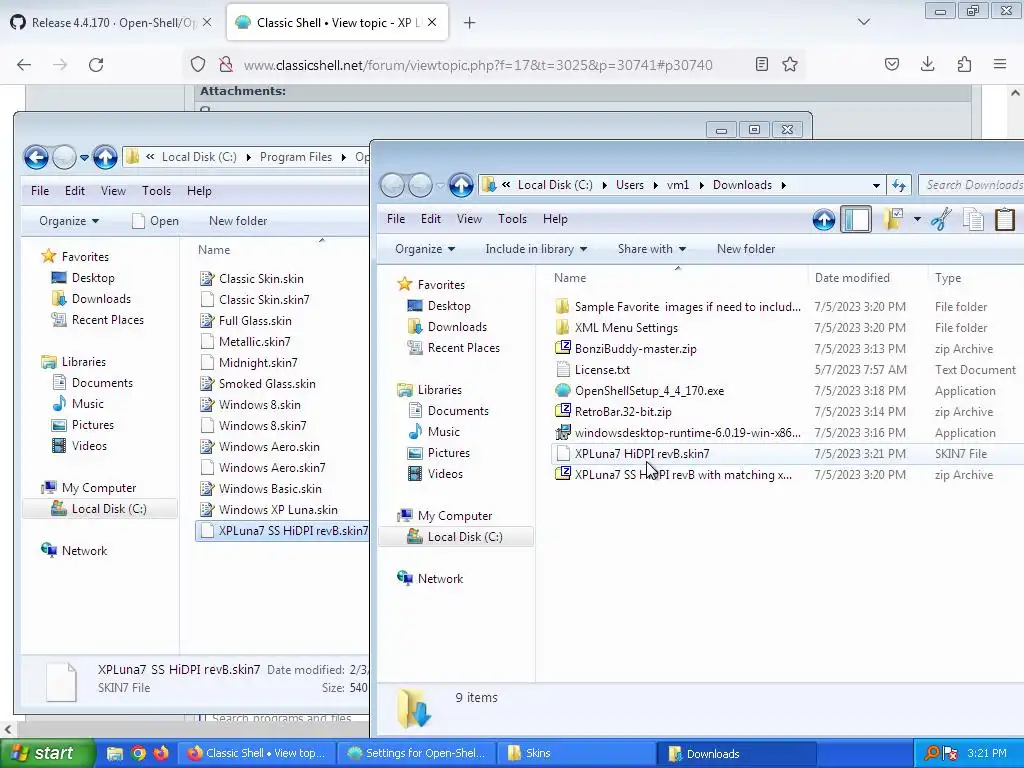
Task: Open address history dropdown in Downloads window
Action: [x=876, y=185]
